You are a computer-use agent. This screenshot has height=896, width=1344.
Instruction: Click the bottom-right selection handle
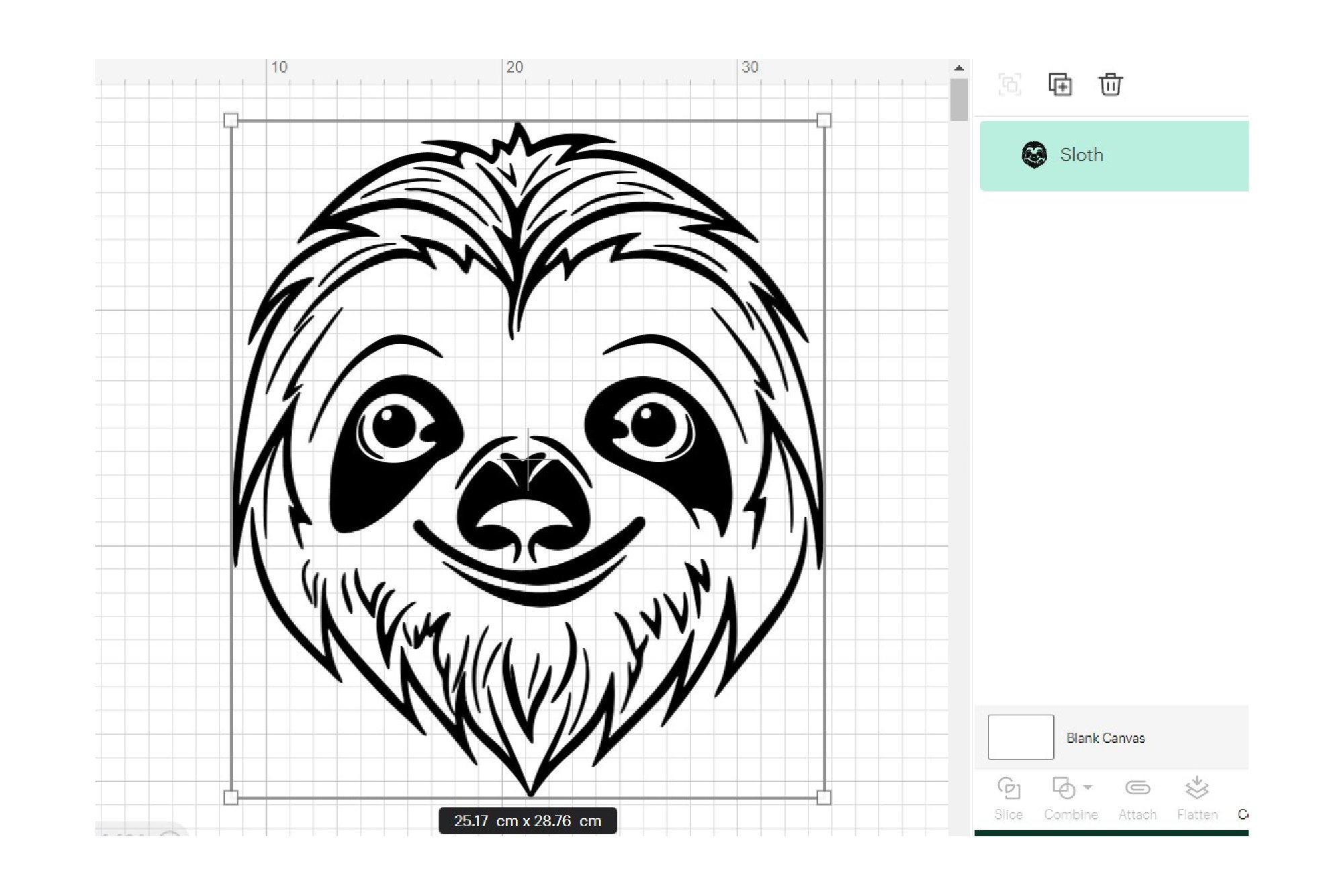pyautogui.click(x=824, y=798)
